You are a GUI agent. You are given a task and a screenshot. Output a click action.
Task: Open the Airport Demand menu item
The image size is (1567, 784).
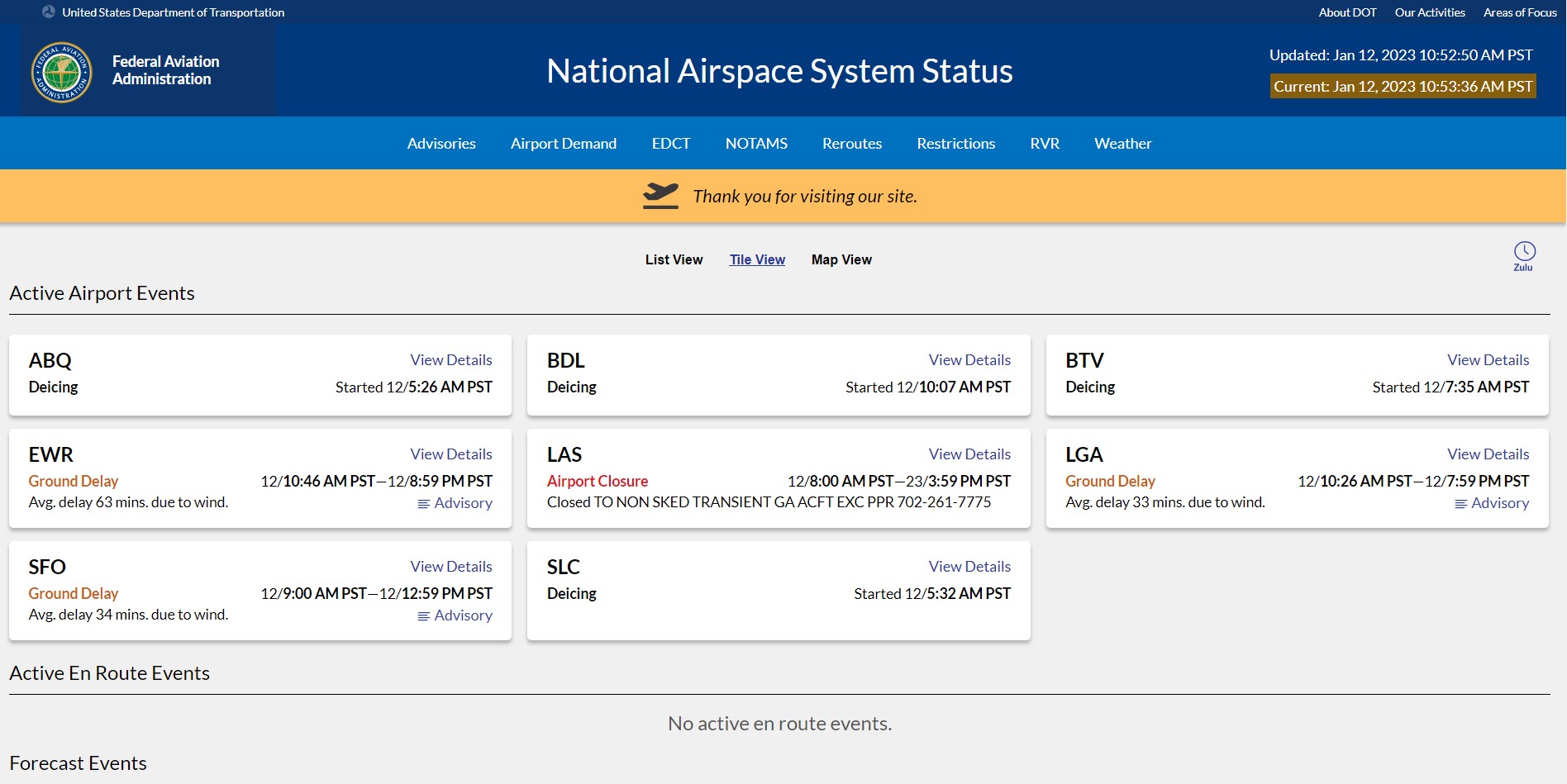coord(564,144)
